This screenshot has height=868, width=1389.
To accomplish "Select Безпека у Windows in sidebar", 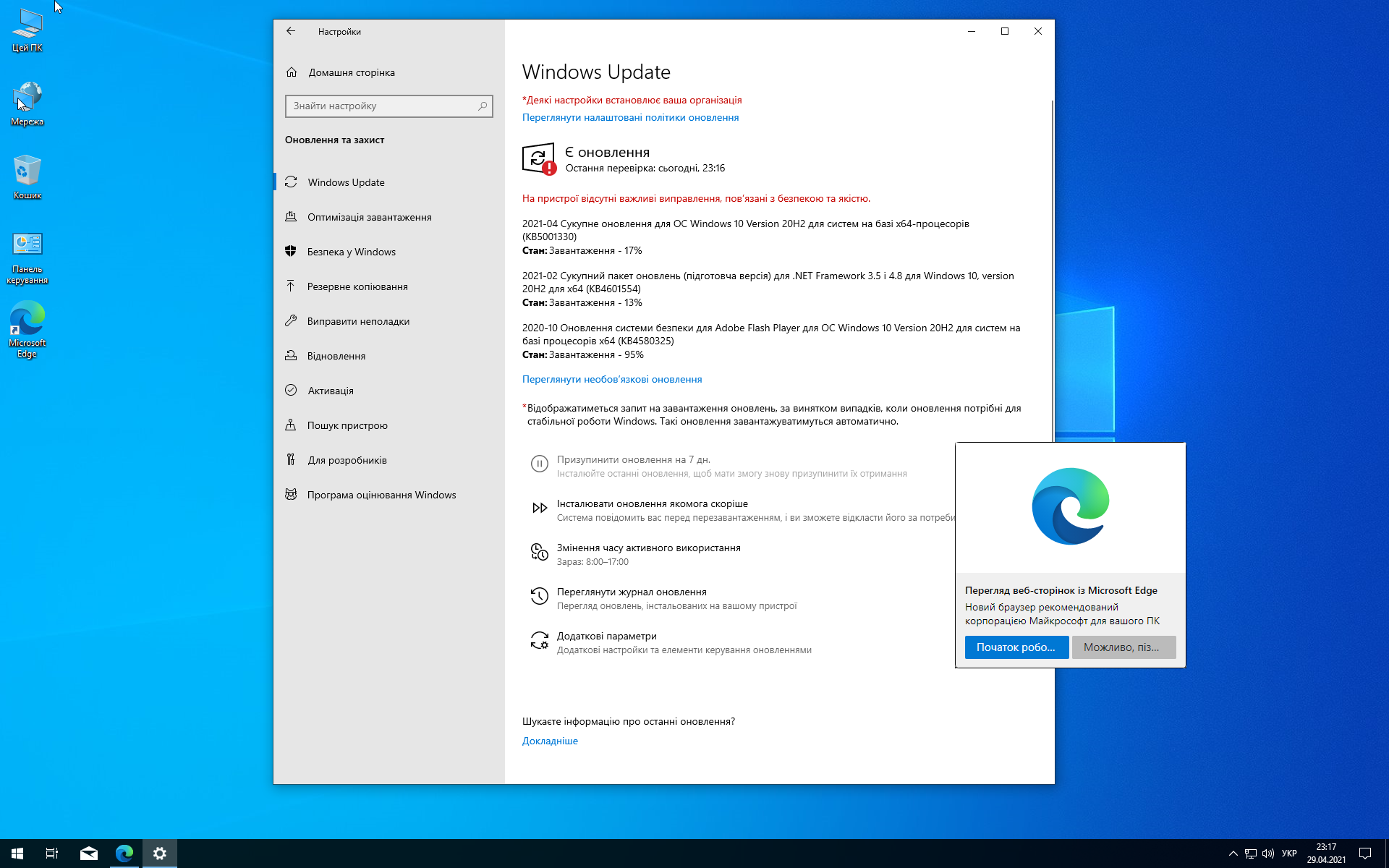I will click(x=352, y=252).
